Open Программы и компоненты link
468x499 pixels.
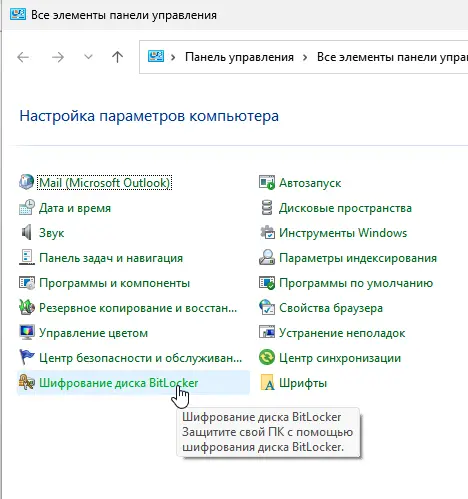pyautogui.click(x=114, y=283)
